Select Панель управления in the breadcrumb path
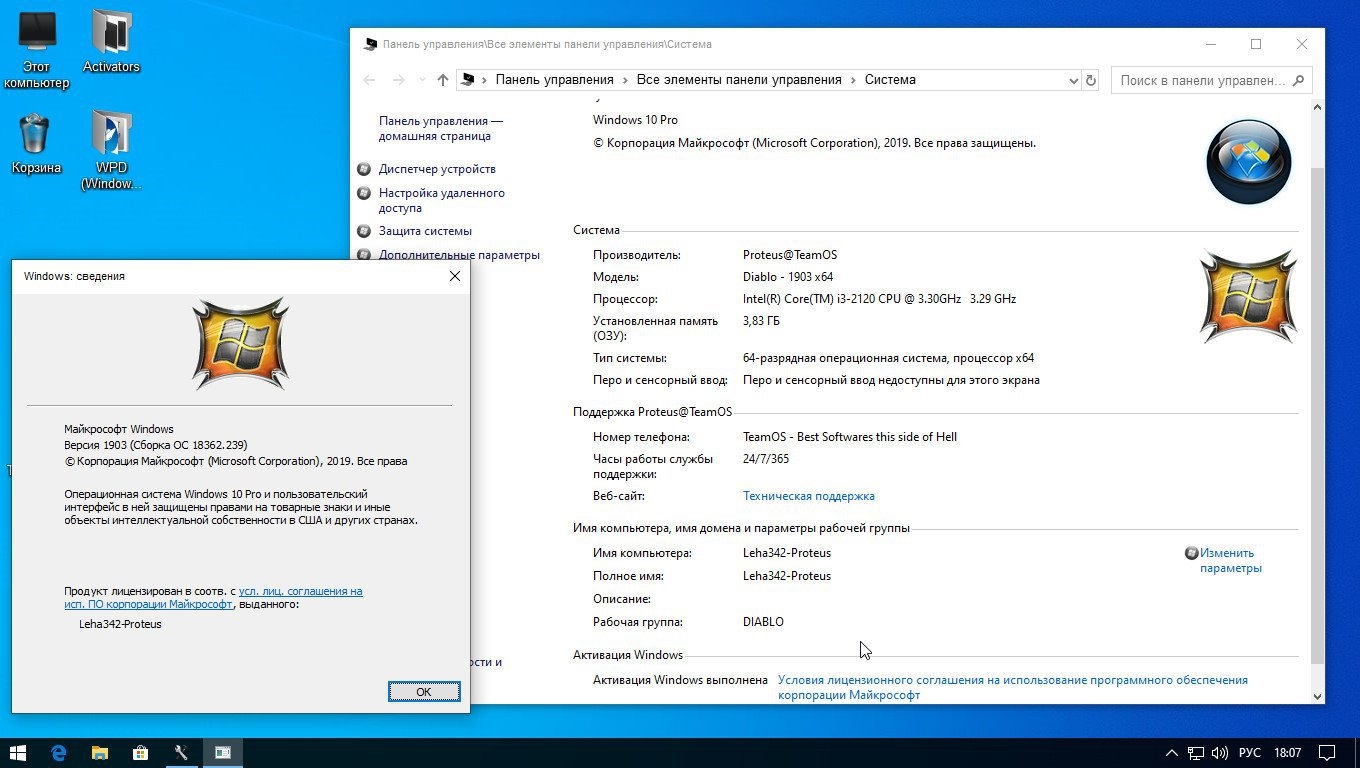Screen dimensions: 1360x768 554,80
